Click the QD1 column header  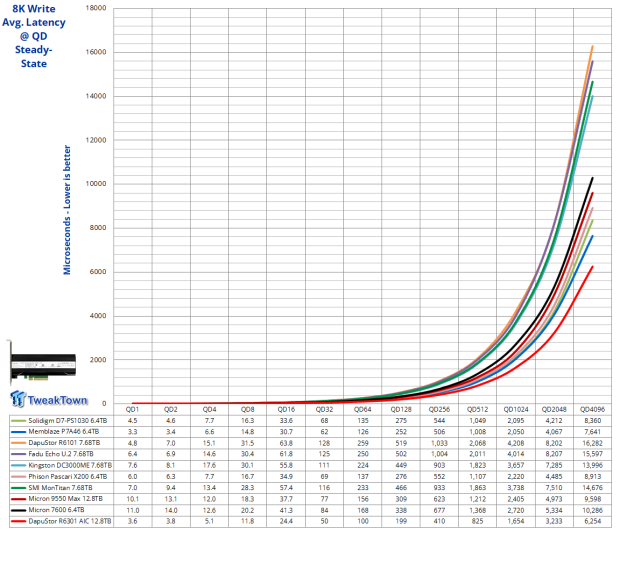(x=132, y=409)
